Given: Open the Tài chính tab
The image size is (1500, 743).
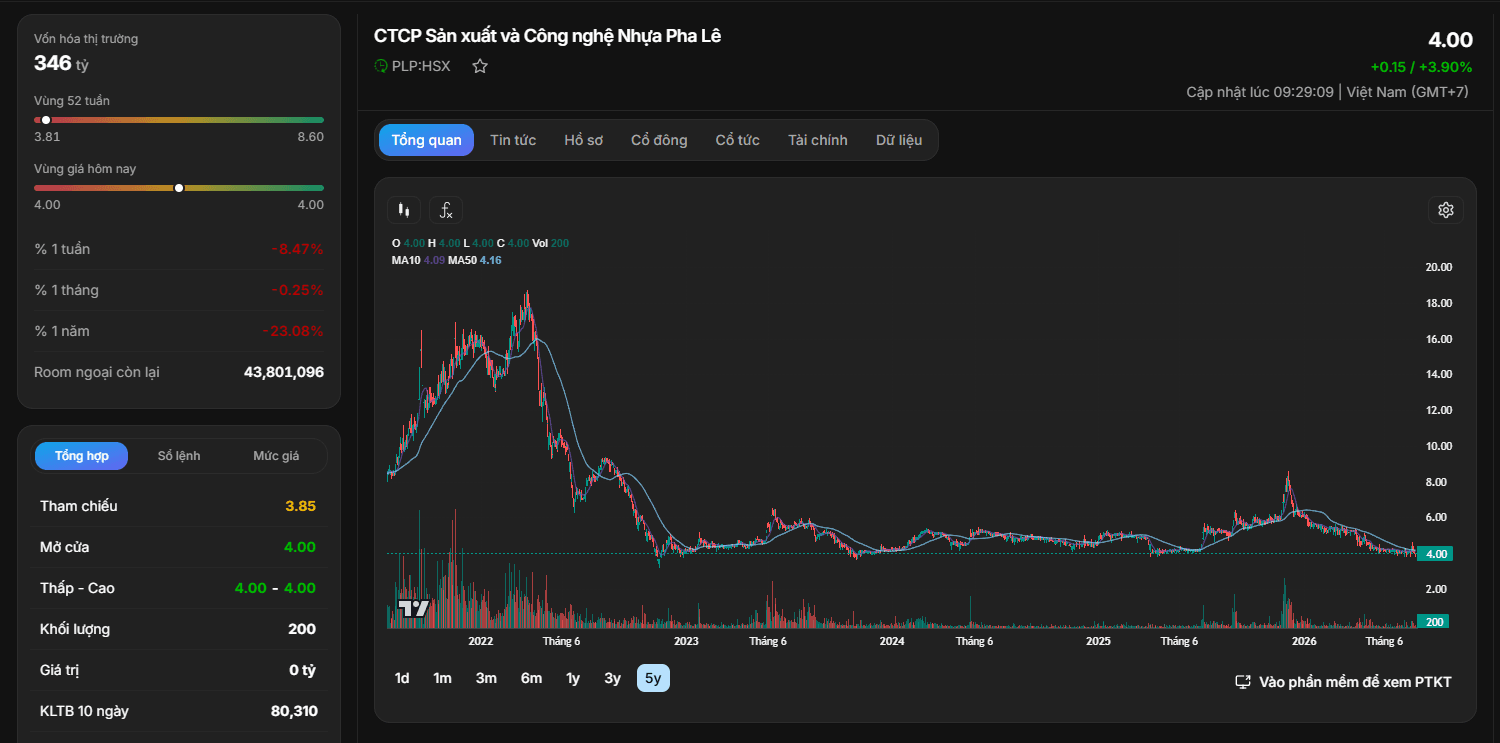Looking at the screenshot, I should coord(817,140).
